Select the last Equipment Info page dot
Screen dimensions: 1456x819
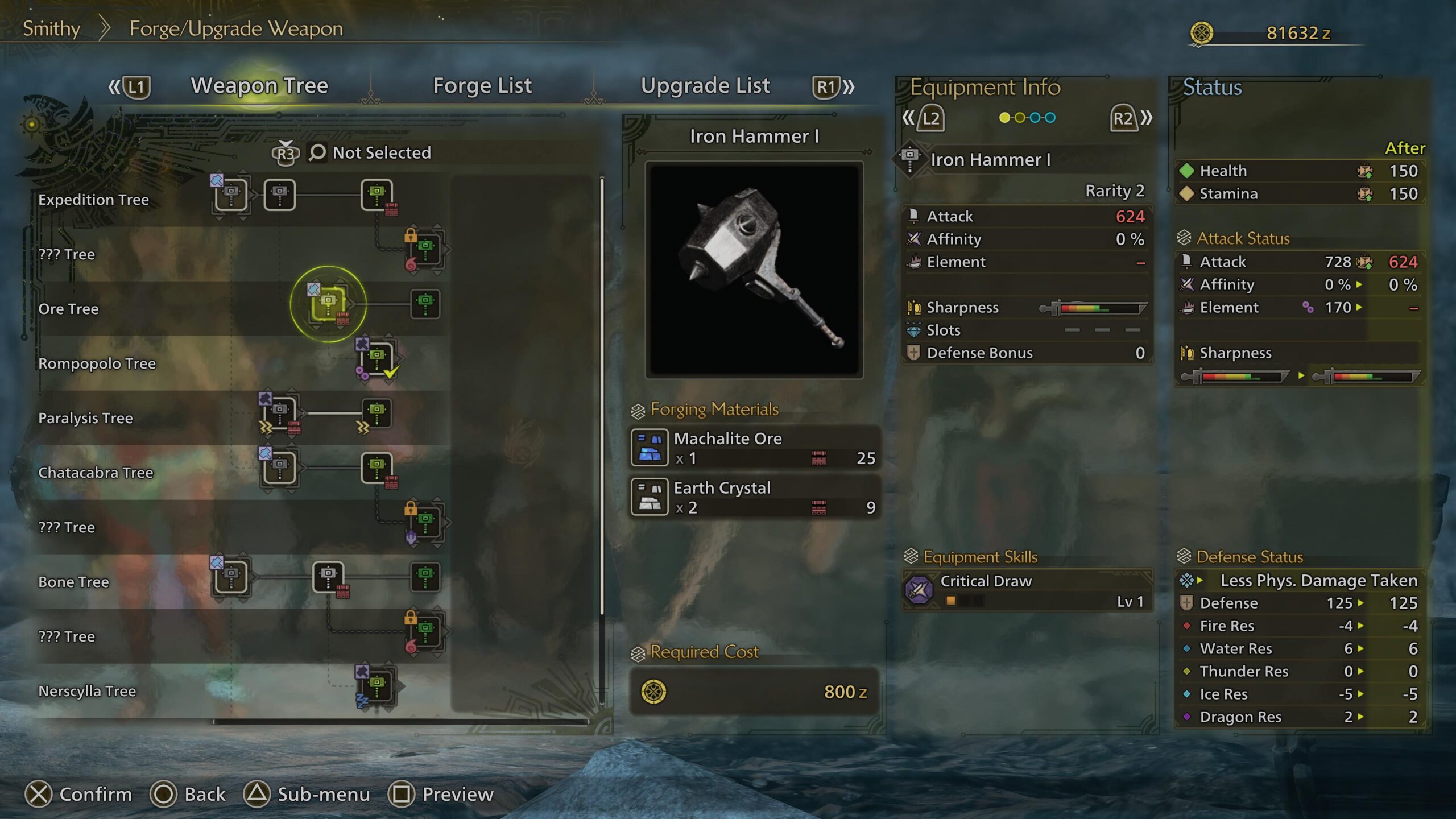coord(1050,118)
